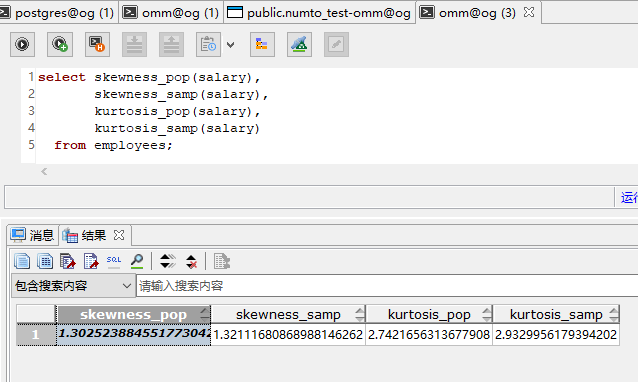This screenshot has width=638, height=382.
Task: Click the blue 运 link at right edge
Action: [x=629, y=197]
